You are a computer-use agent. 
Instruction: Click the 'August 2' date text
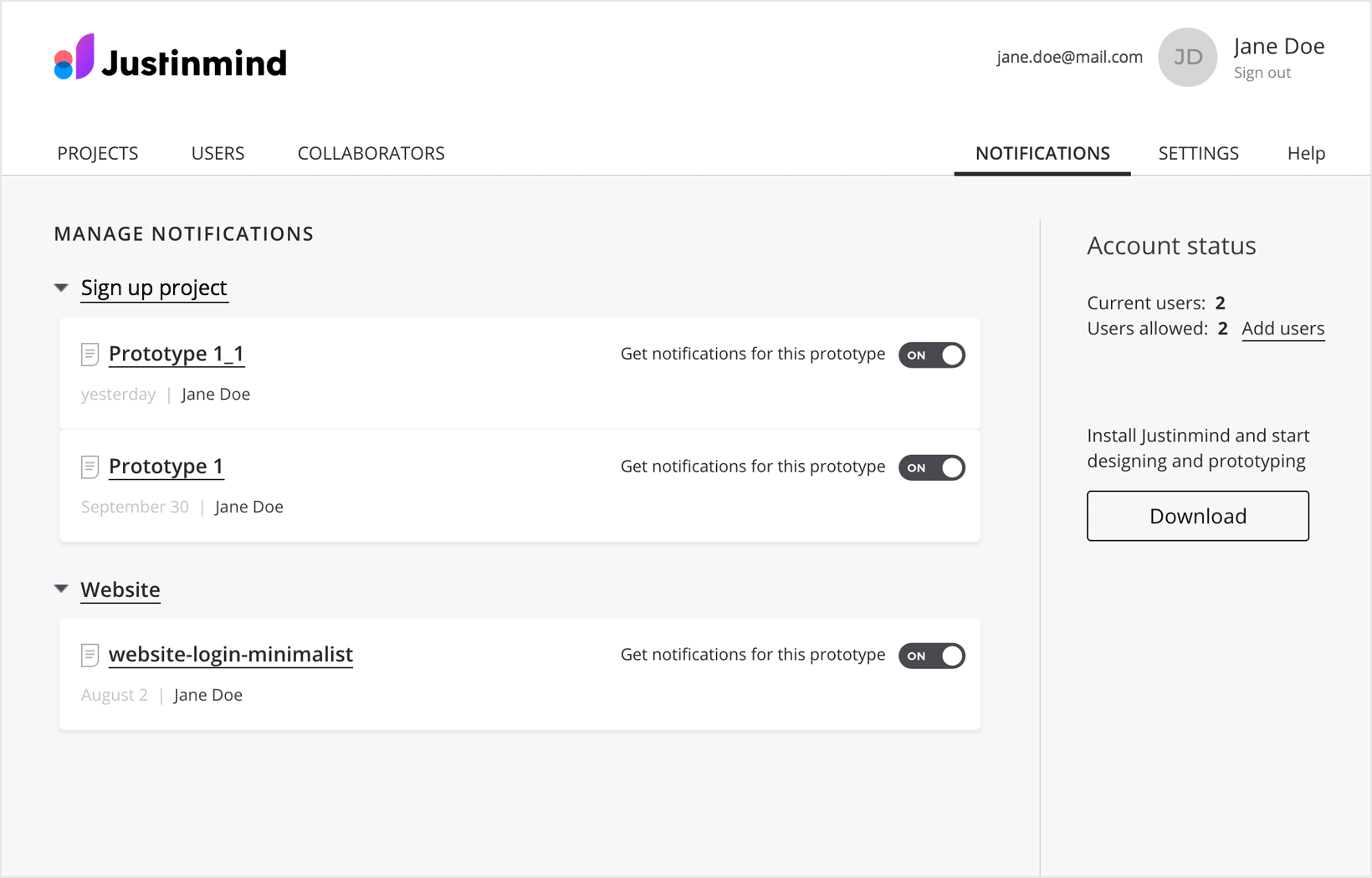(x=114, y=695)
